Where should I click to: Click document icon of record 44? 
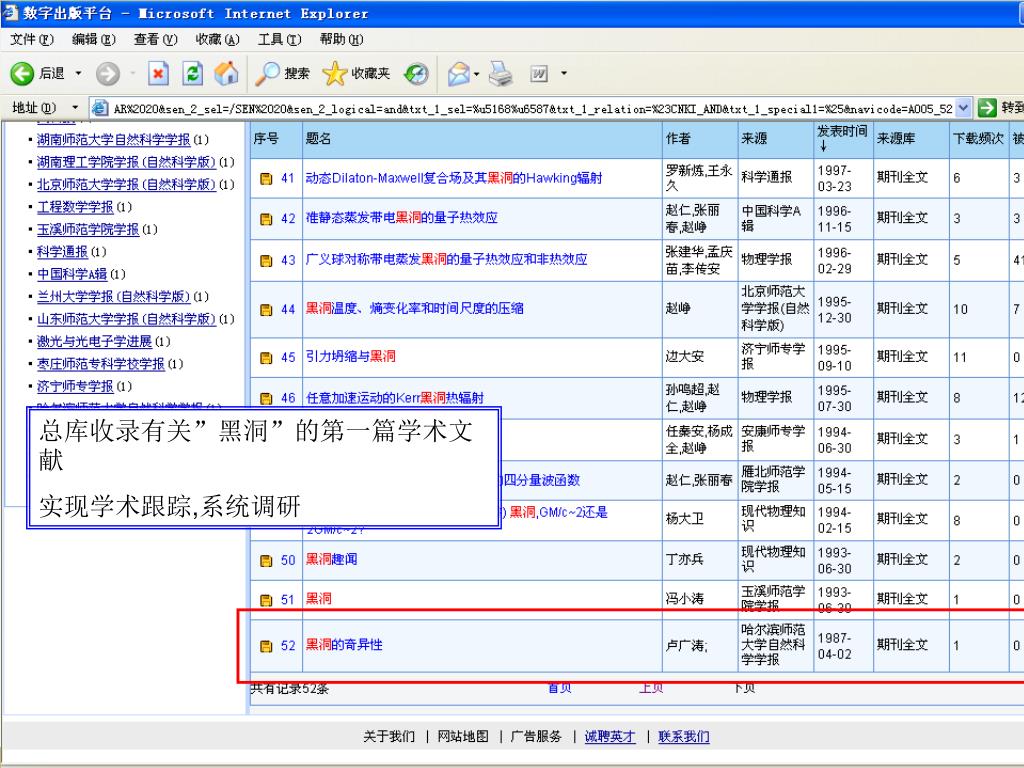[266, 310]
